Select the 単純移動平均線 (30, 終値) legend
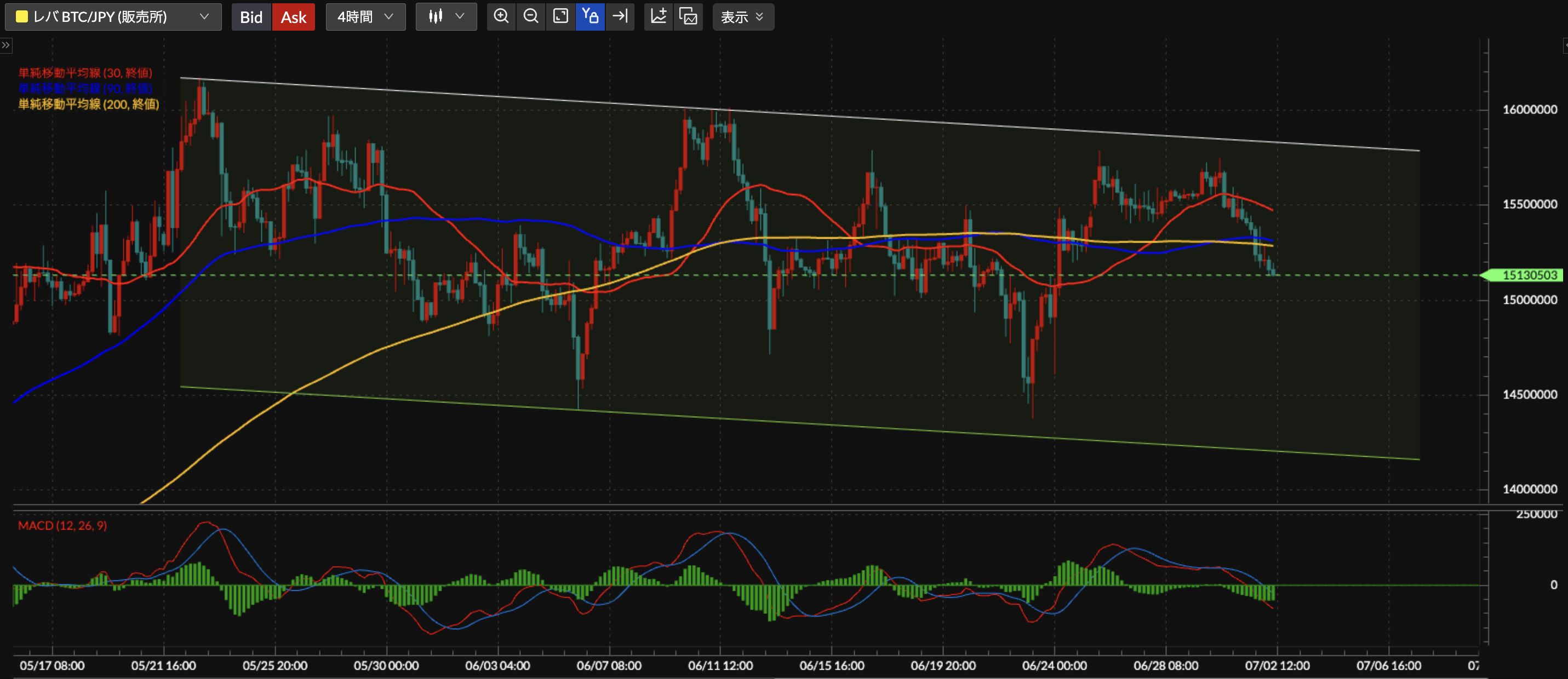The width and height of the screenshot is (1568, 679). point(85,73)
